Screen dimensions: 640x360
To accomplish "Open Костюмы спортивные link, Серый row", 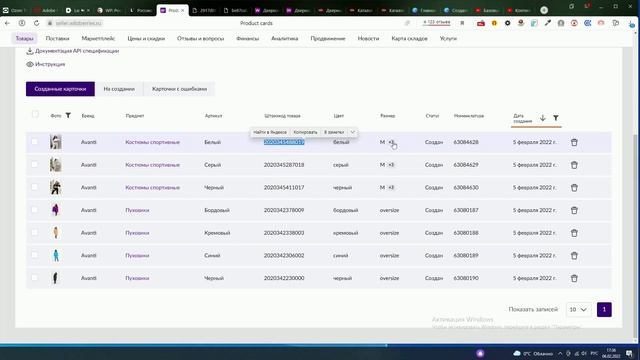I will [x=152, y=165].
